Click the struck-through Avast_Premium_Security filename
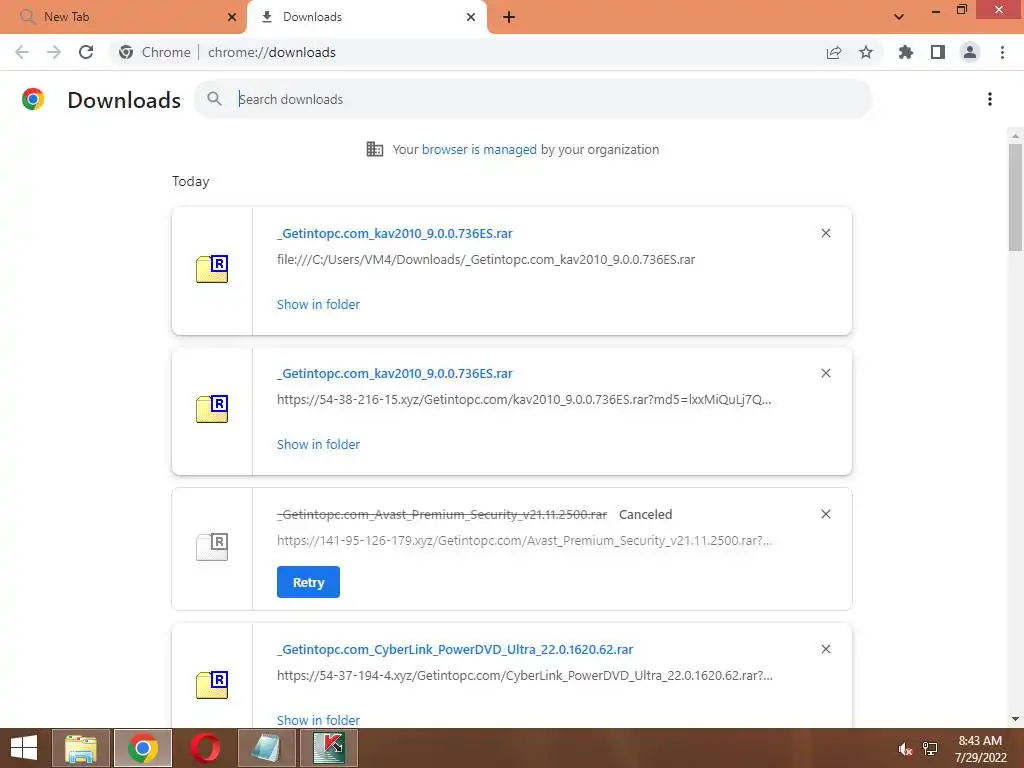Image resolution: width=1024 pixels, height=768 pixels. [442, 515]
